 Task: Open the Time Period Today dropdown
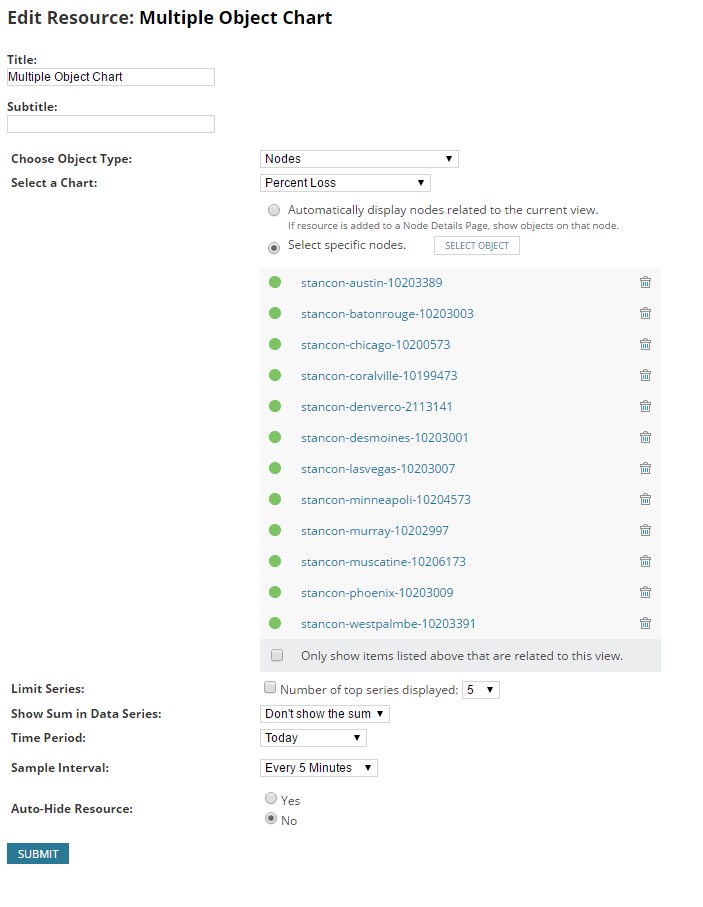coord(313,738)
